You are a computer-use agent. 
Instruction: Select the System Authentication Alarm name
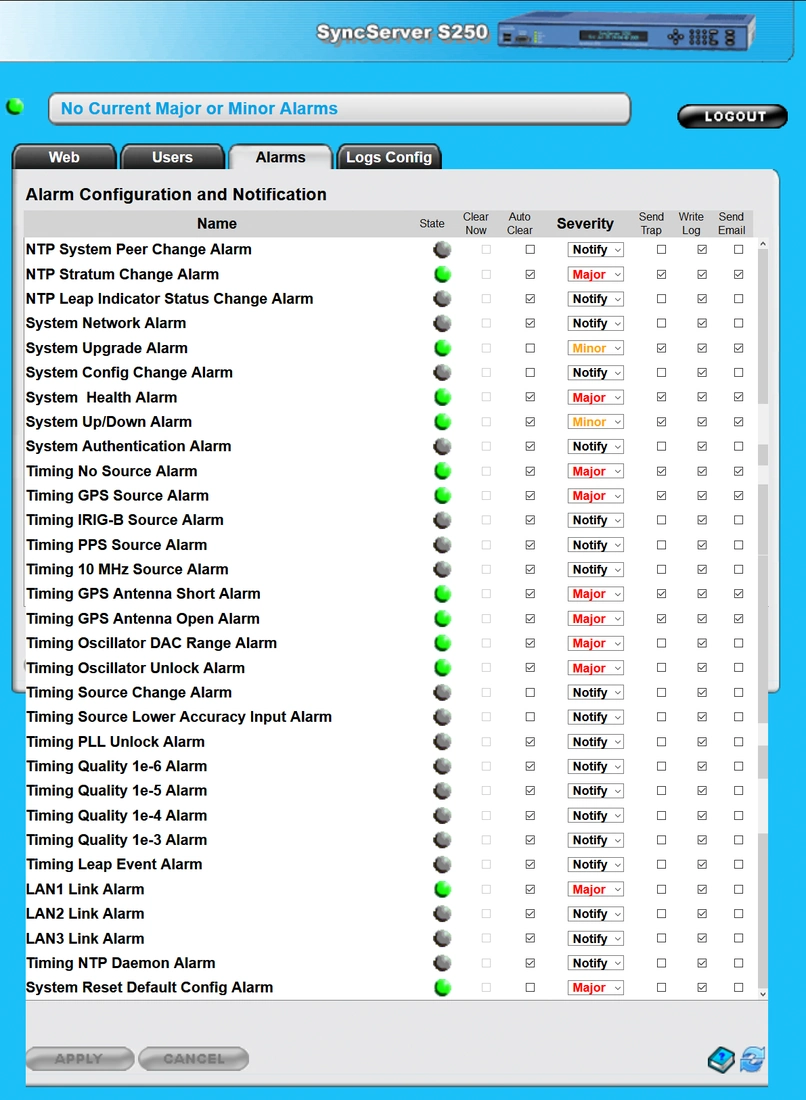click(128, 446)
